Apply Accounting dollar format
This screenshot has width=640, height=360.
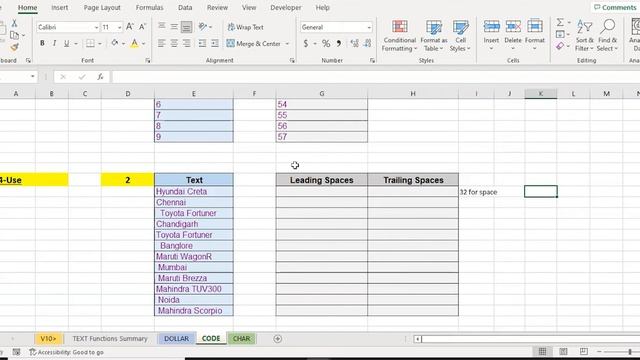pos(306,43)
